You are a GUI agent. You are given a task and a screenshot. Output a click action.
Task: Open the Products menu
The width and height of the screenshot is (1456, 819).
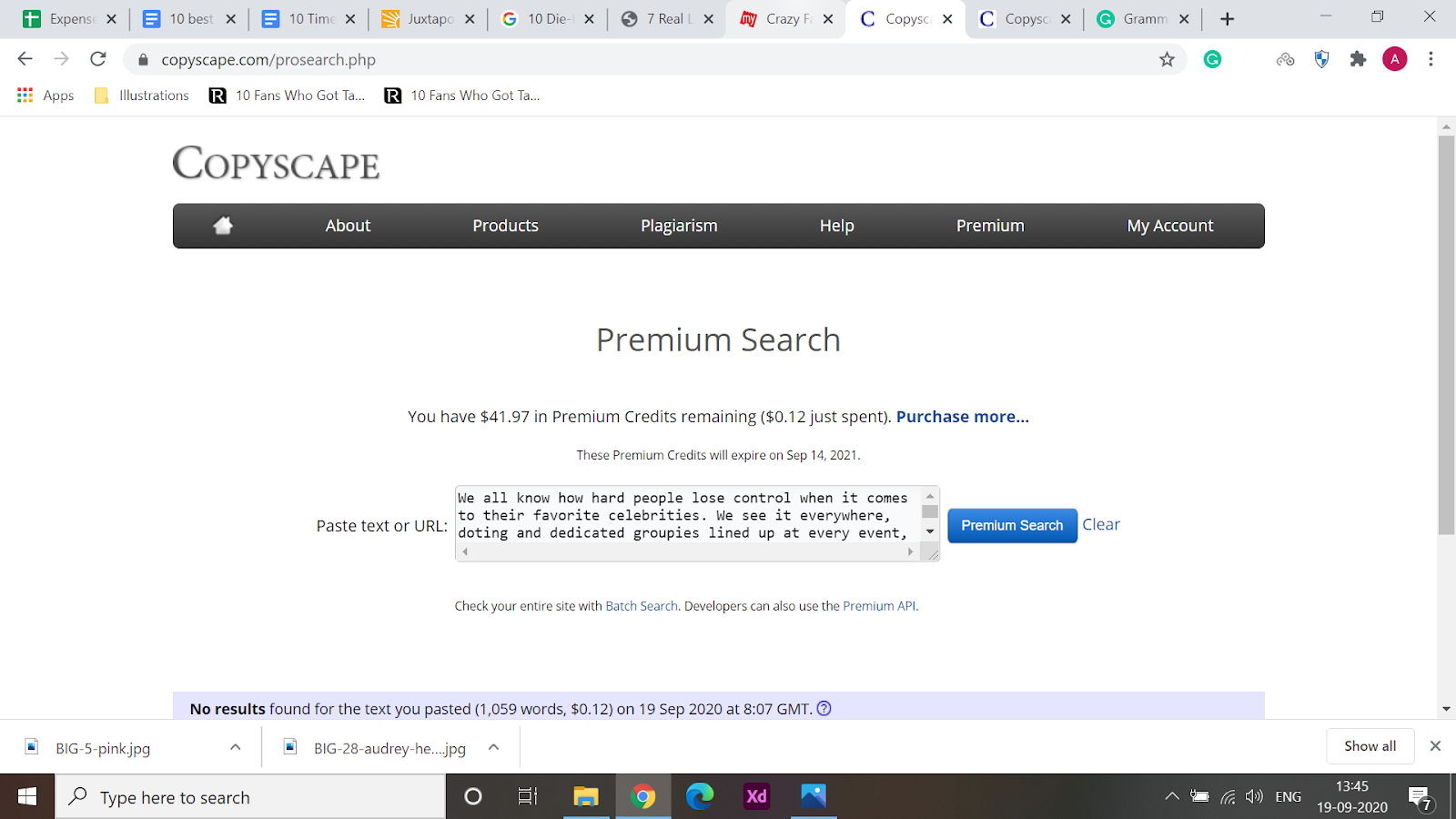[505, 226]
